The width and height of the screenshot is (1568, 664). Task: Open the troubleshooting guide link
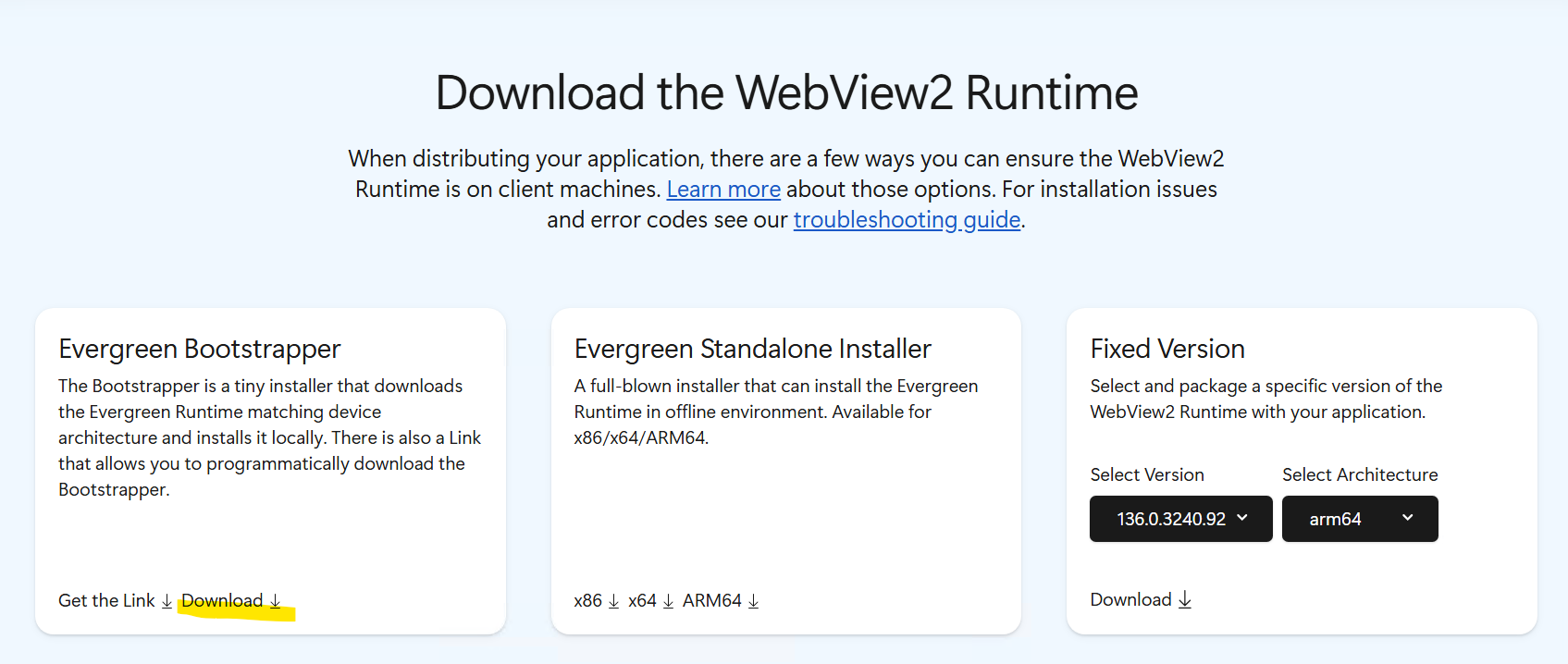coord(907,220)
